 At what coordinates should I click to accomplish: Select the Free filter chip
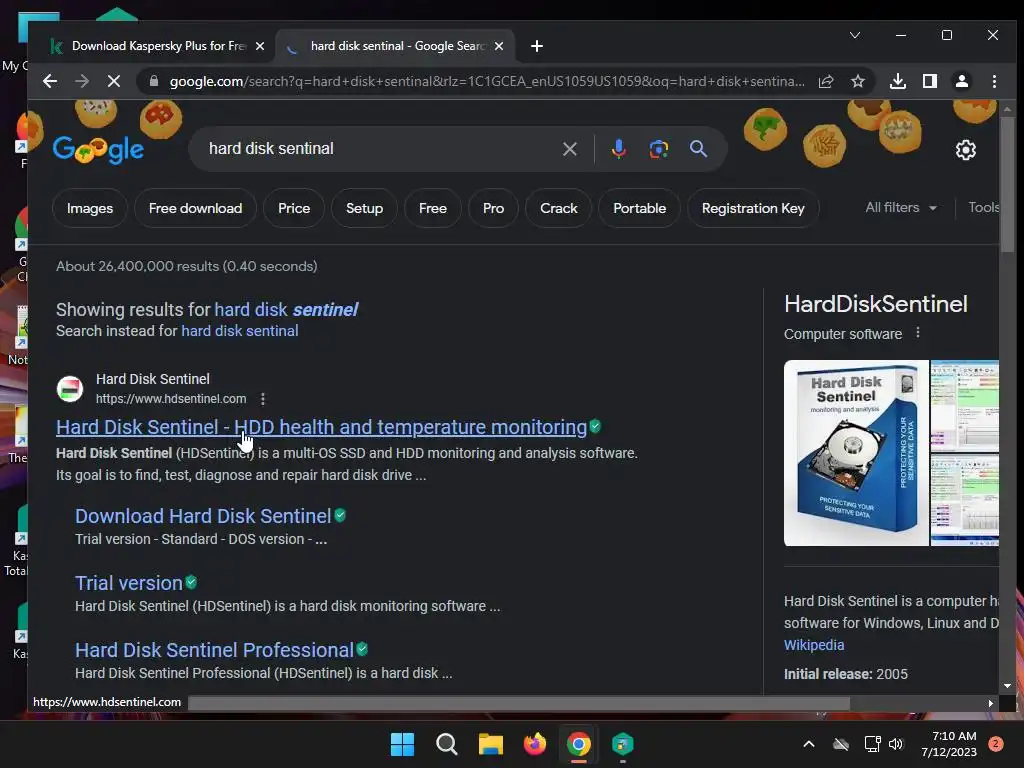tap(432, 208)
